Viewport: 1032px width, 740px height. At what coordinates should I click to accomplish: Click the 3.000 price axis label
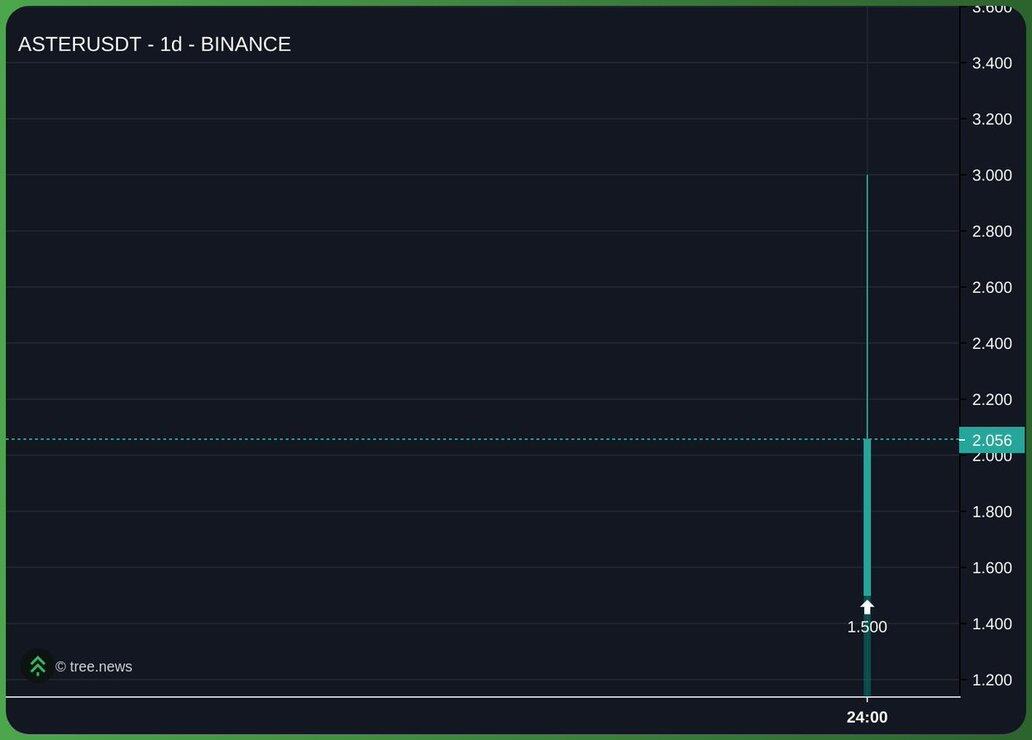tap(991, 176)
